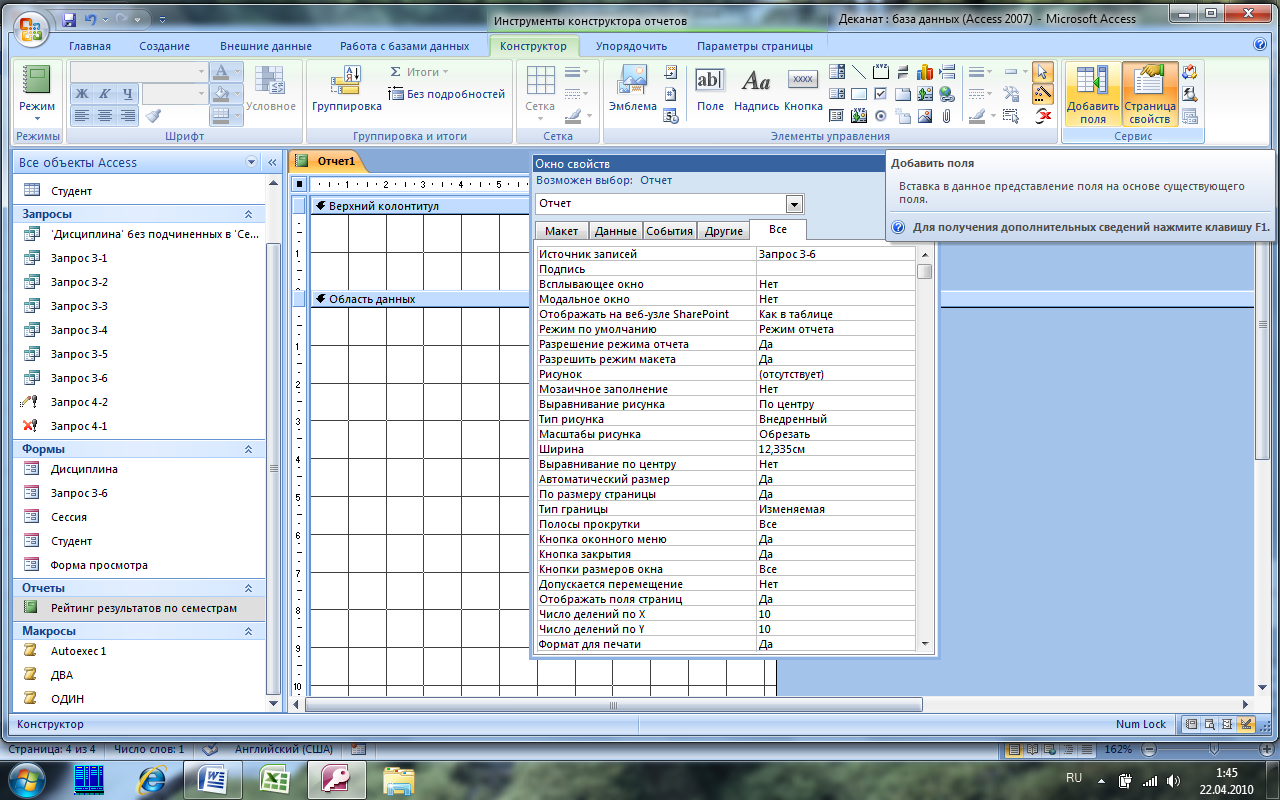Image resolution: width=1280 pixels, height=800 pixels.
Task: Pick the subform/subreport control tool
Action: pos(837,116)
